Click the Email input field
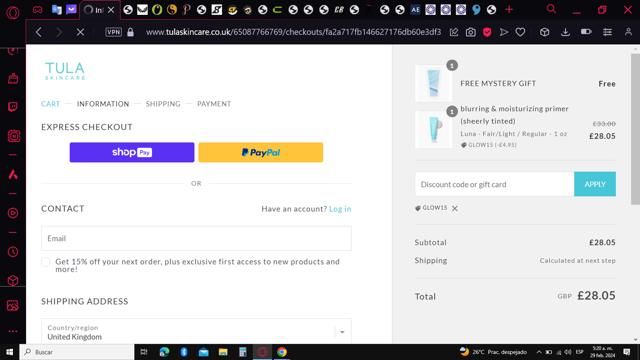This screenshot has height=360, width=640. pyautogui.click(x=196, y=238)
